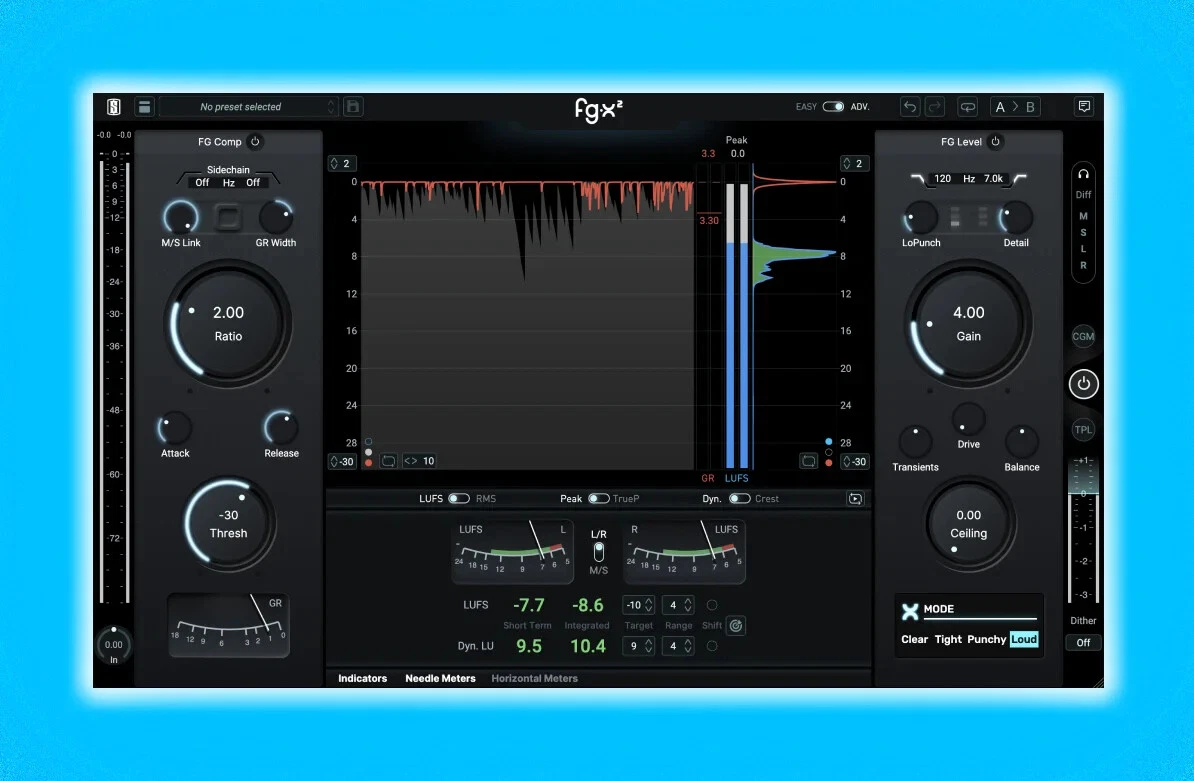
Task: Click the Slate Digital logo icon
Action: [113, 107]
